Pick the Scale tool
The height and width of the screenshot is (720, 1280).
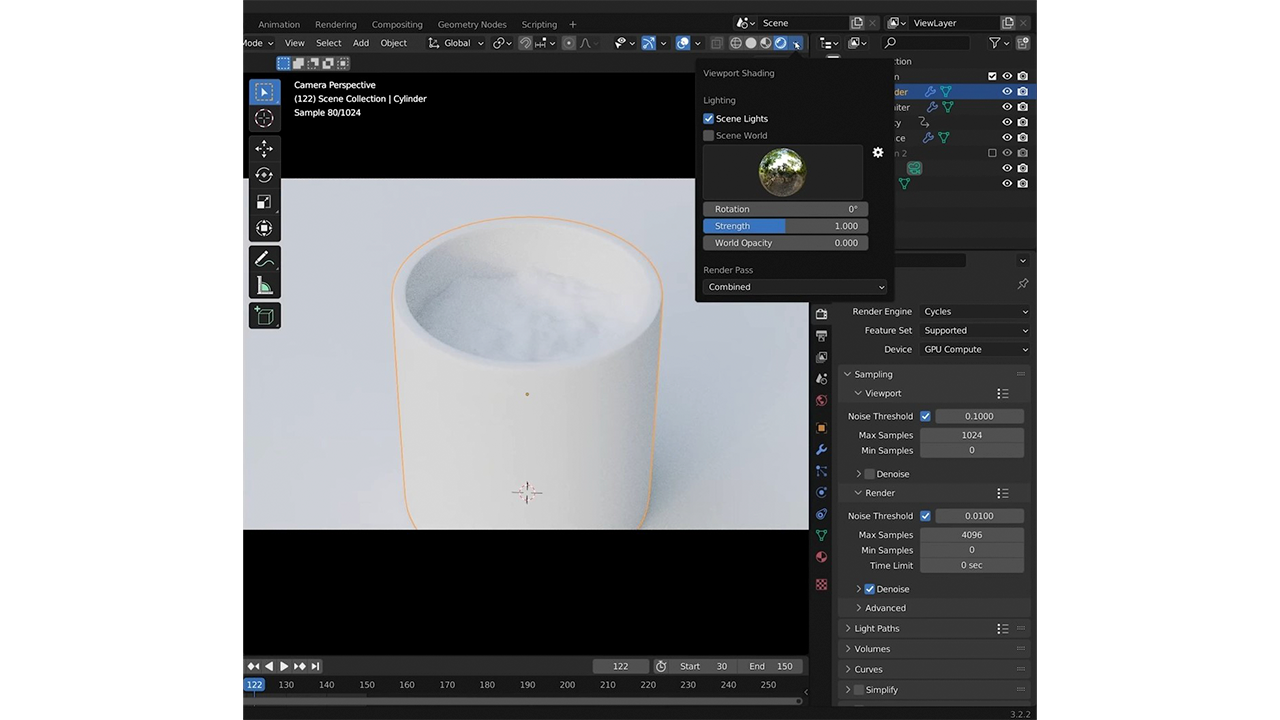[x=264, y=201]
